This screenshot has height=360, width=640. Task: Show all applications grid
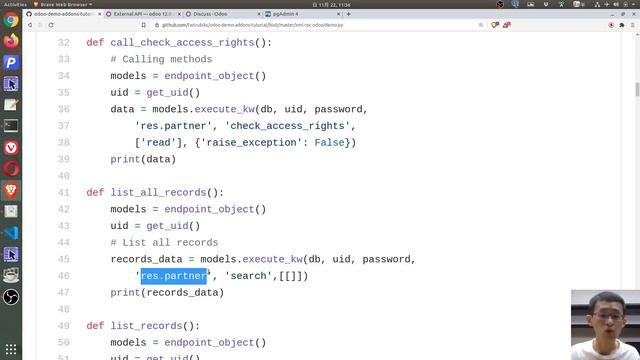pos(11,349)
